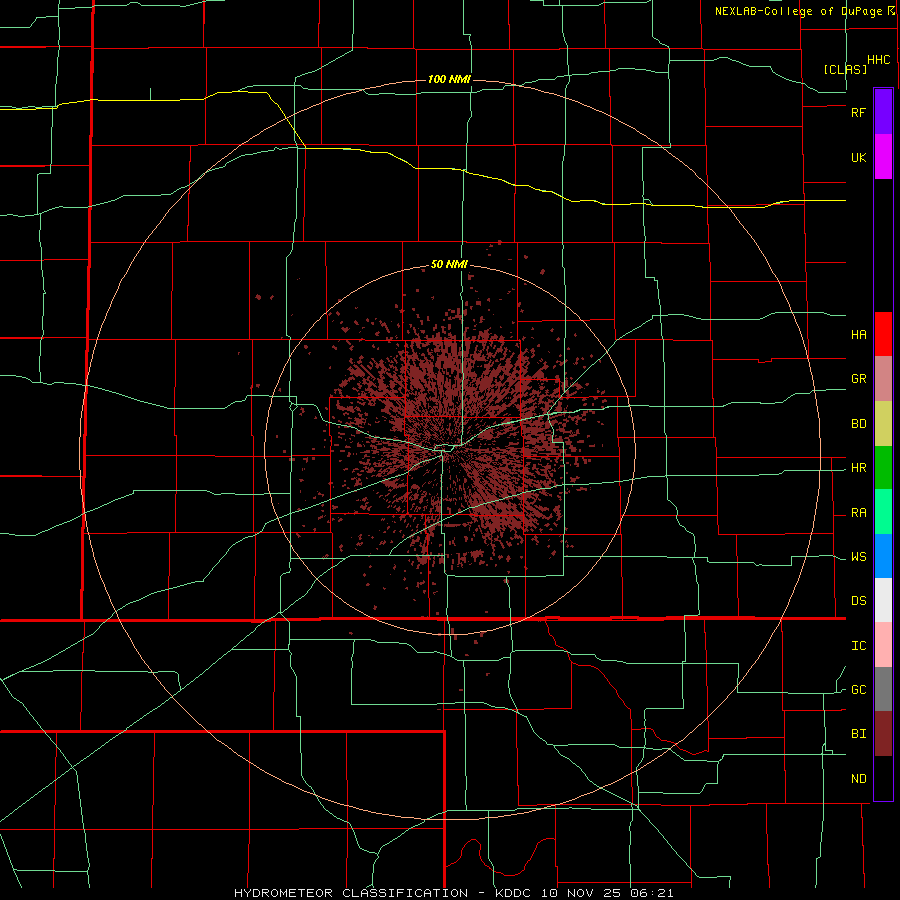The image size is (900, 900).
Task: Click the ND black legend swatch
Action: tap(883, 778)
